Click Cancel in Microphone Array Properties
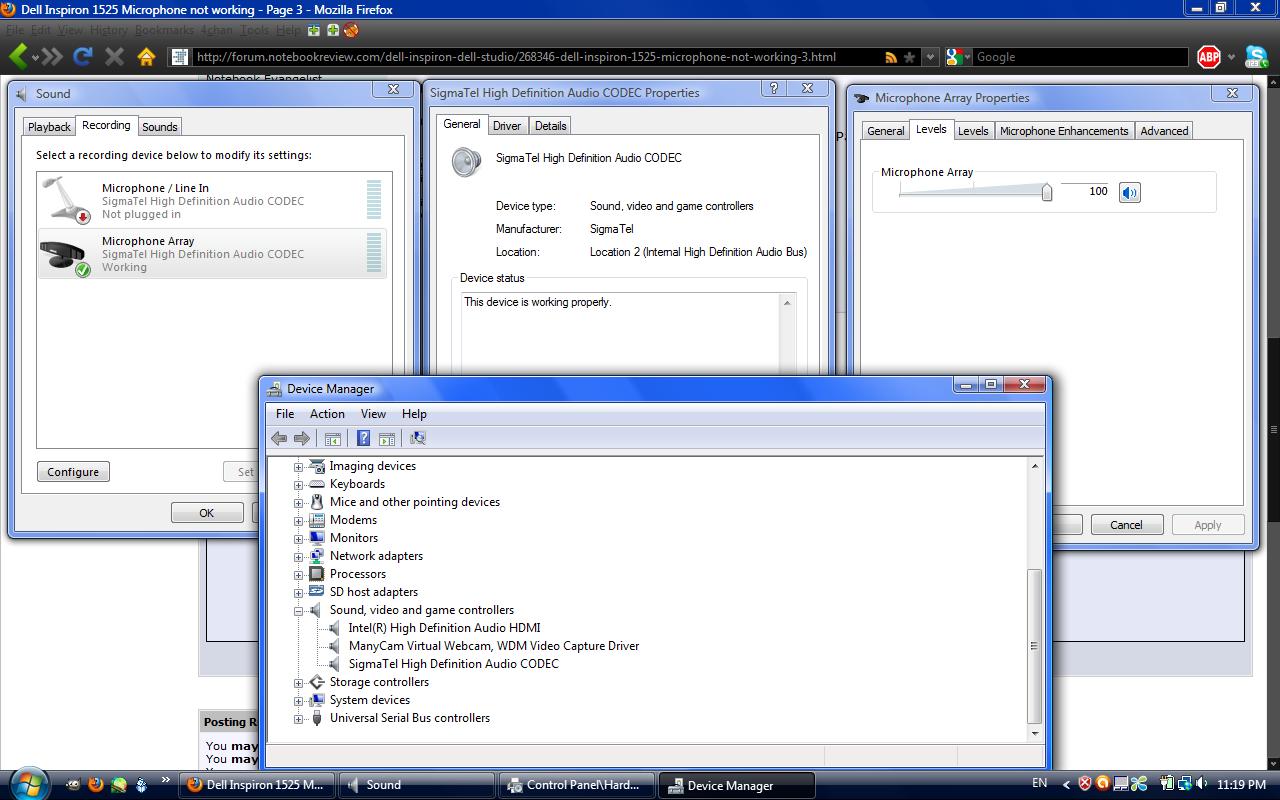This screenshot has height=800, width=1280. (x=1126, y=525)
